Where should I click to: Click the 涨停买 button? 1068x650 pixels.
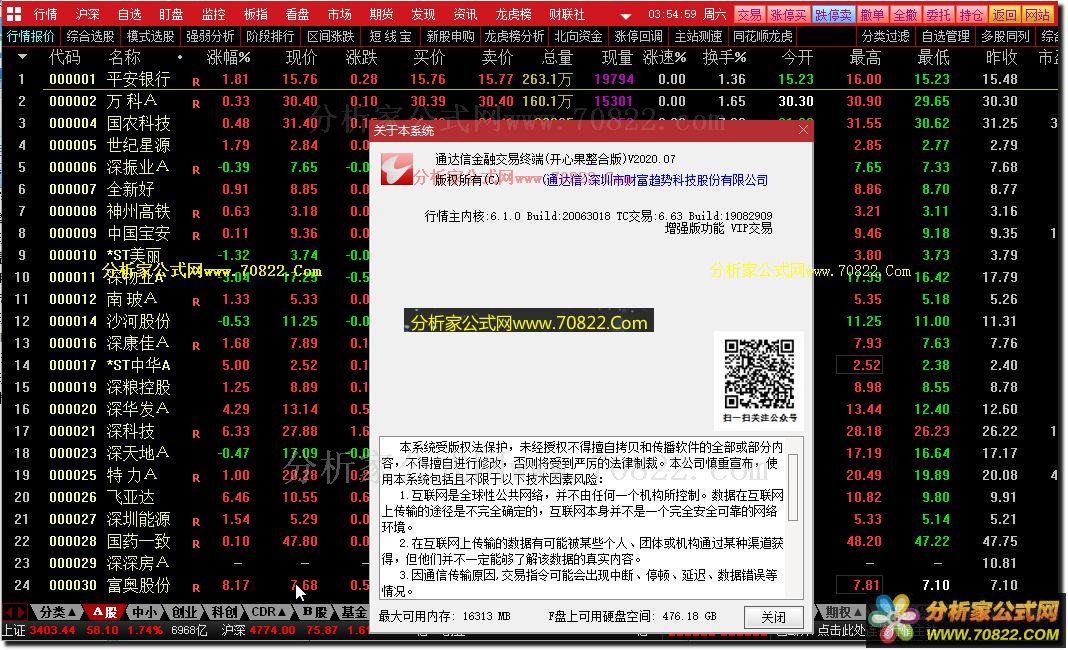tap(788, 14)
